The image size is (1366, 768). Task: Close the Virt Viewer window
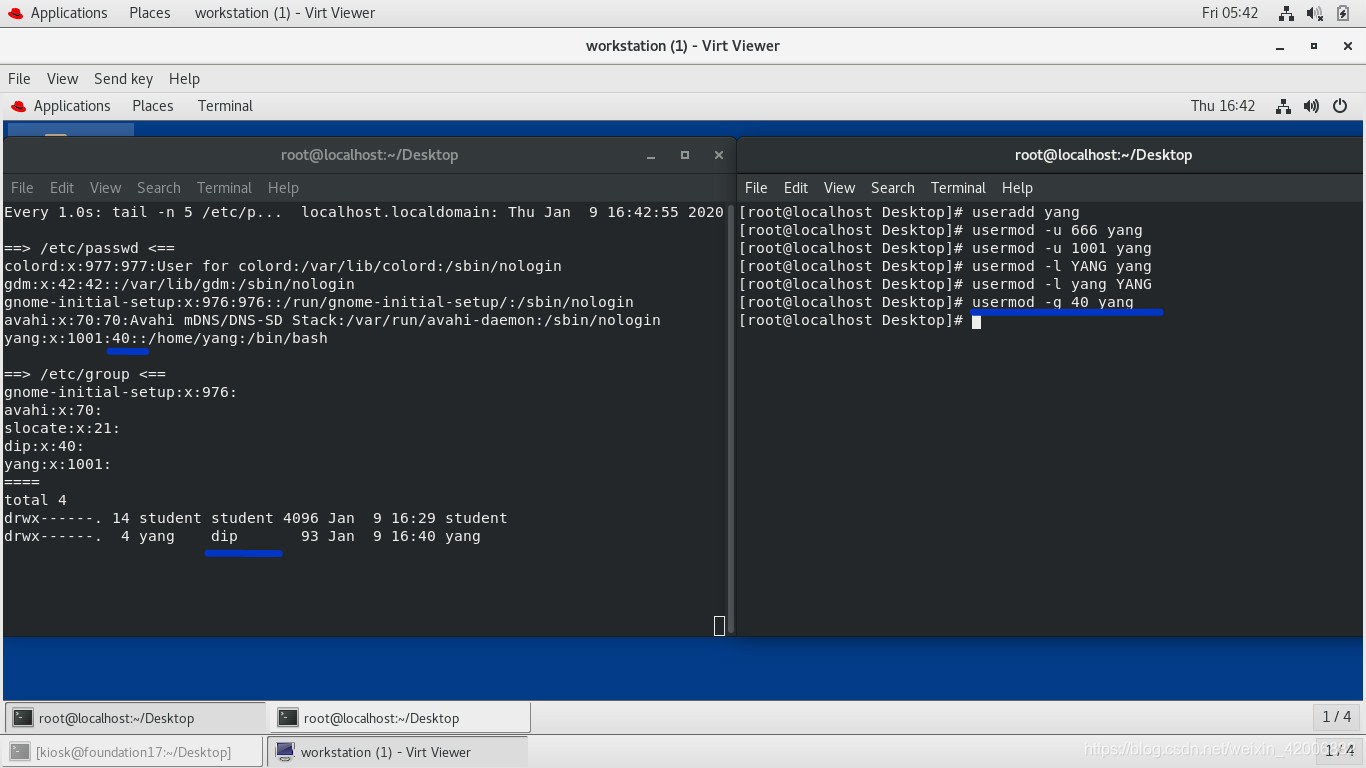tap(1347, 46)
